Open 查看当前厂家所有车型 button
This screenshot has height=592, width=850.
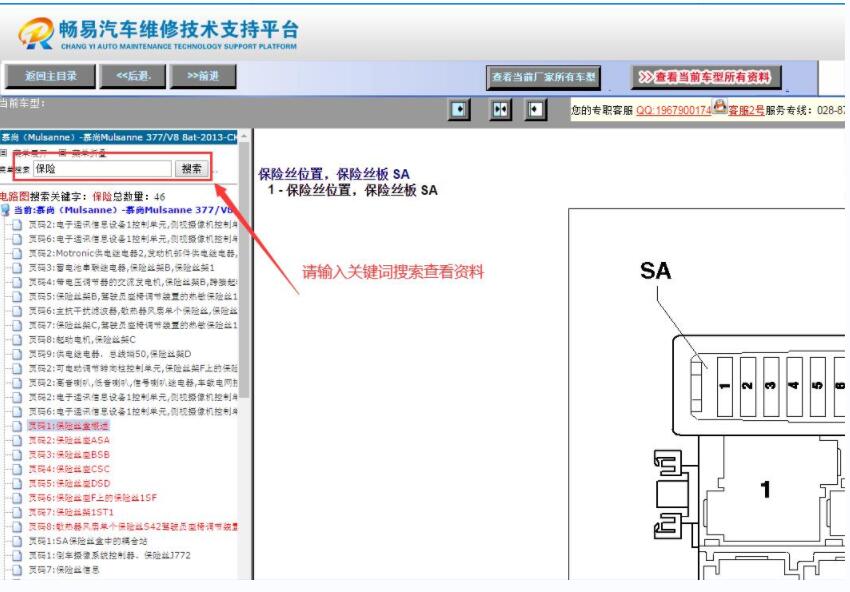tap(543, 78)
